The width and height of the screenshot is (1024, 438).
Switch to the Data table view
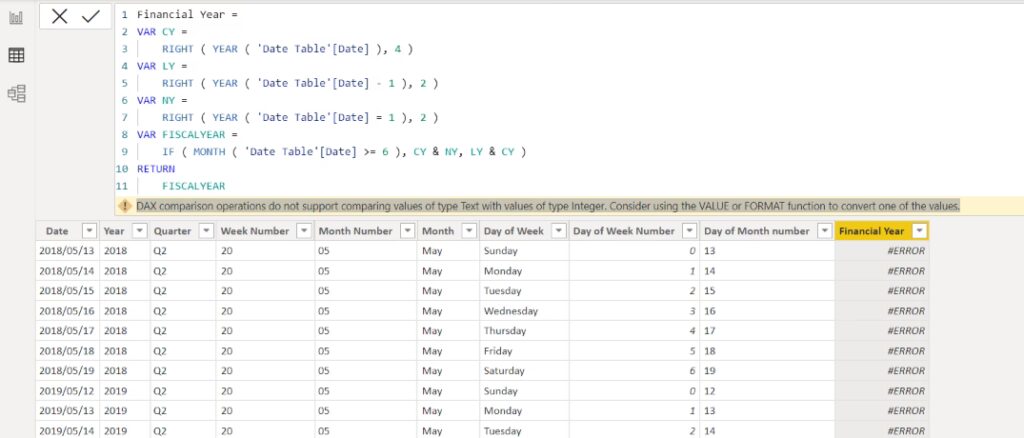(16, 56)
